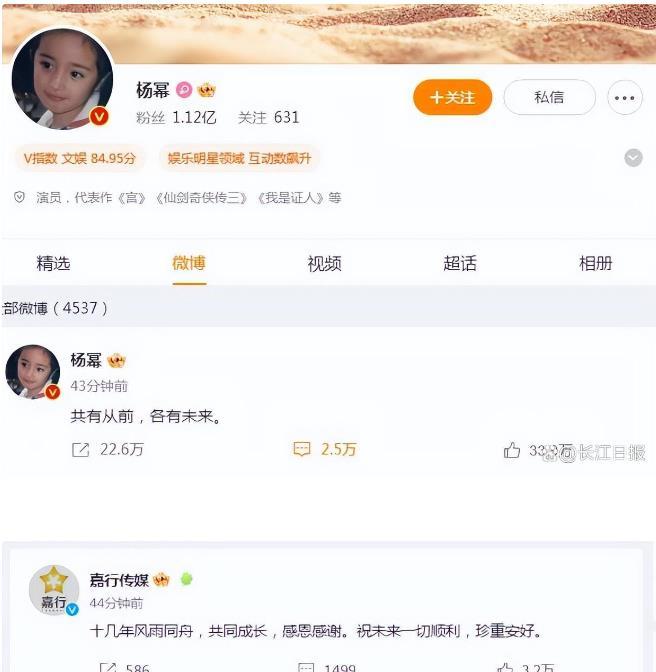Open the large profile avatar photo

click(63, 79)
